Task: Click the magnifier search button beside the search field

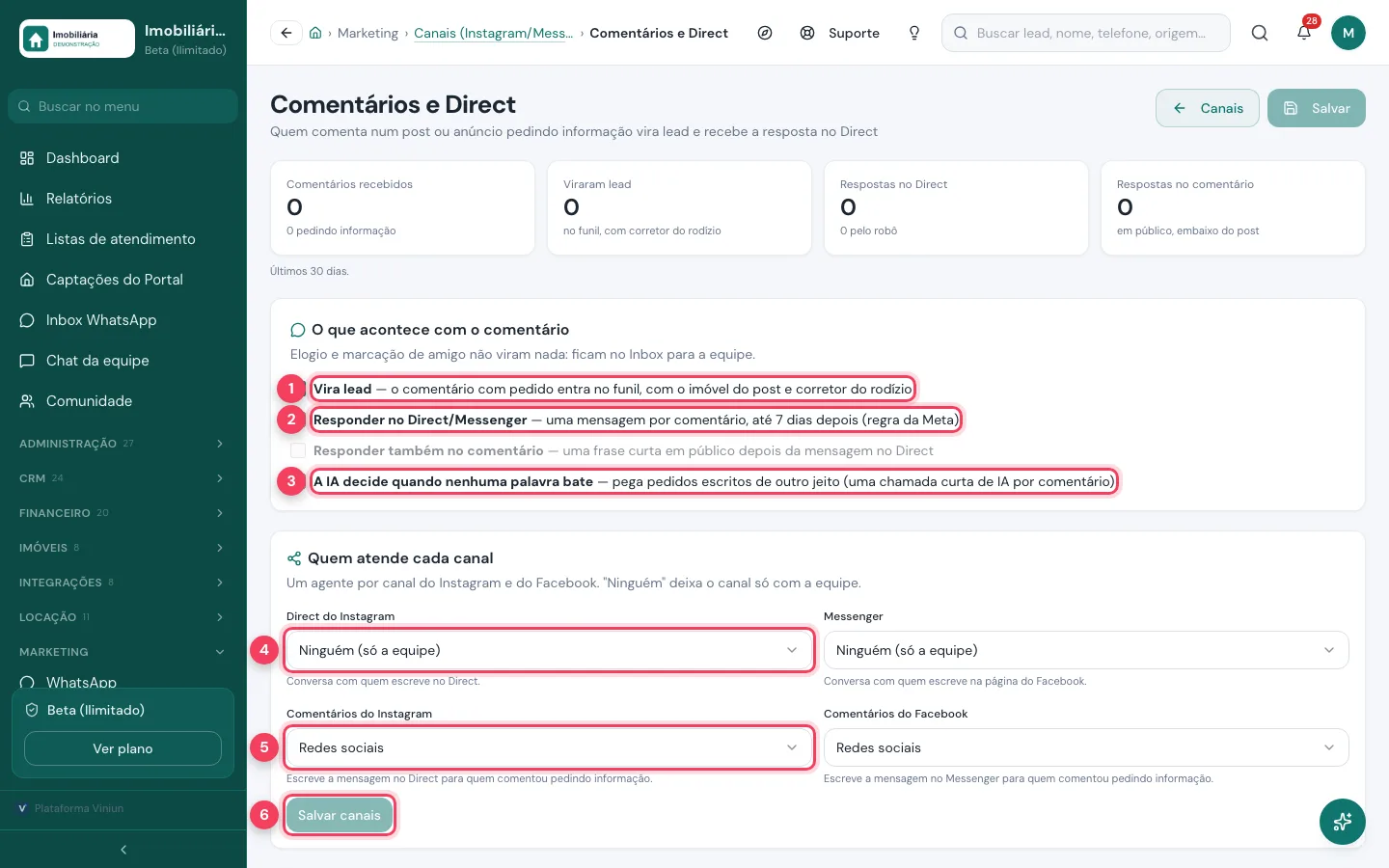Action: (x=1260, y=33)
